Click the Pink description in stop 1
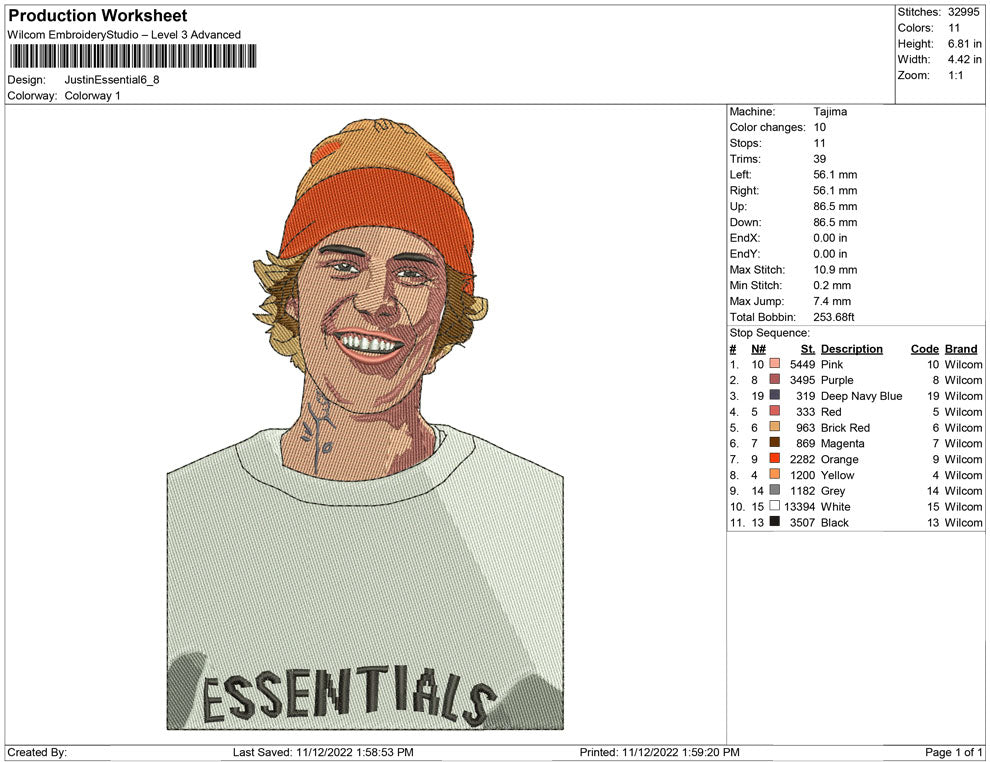Viewport: 990px width, 762px height. [x=832, y=364]
